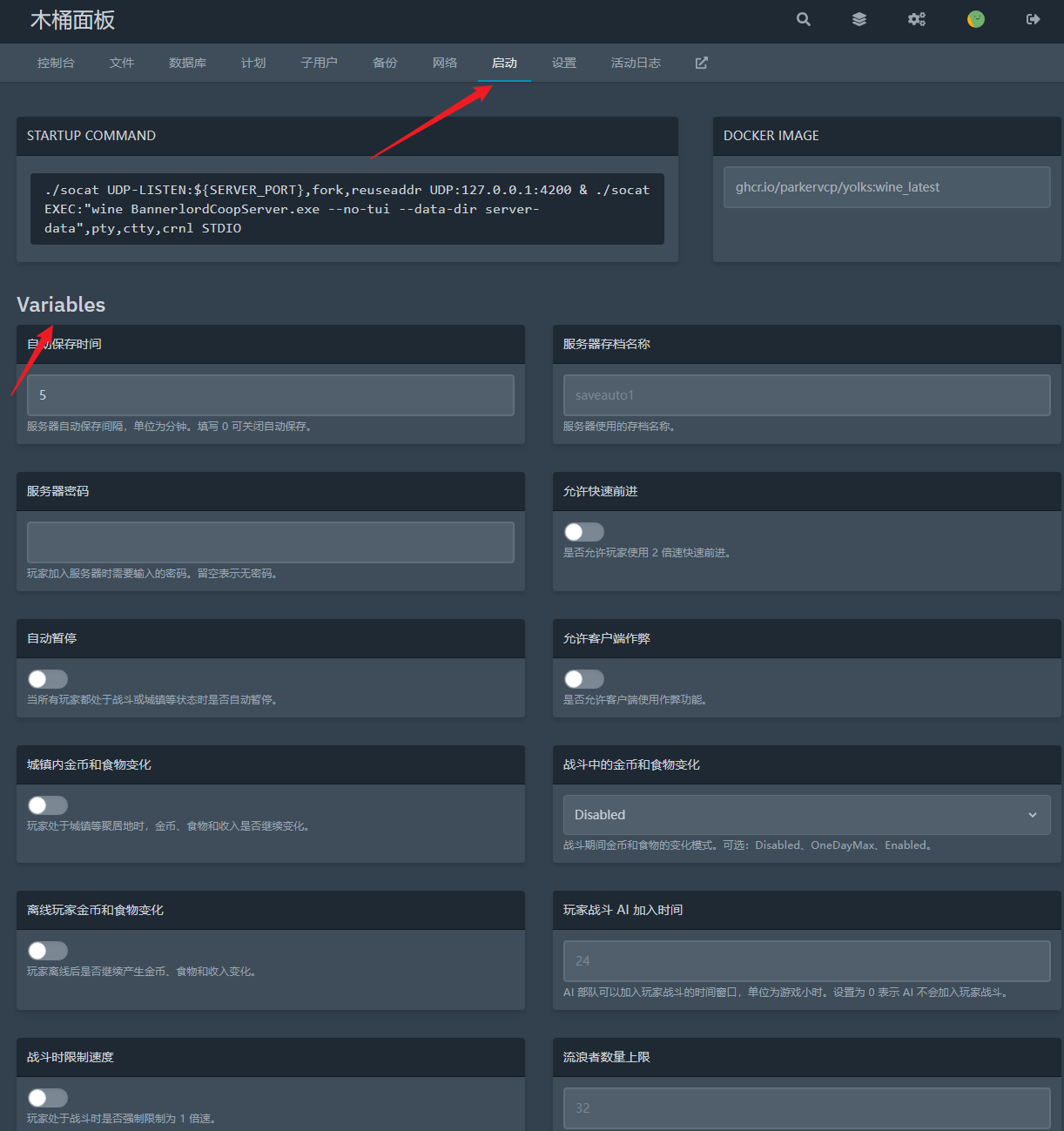This screenshot has width=1064, height=1131.
Task: Open the 文件 tab
Action: coord(122,63)
